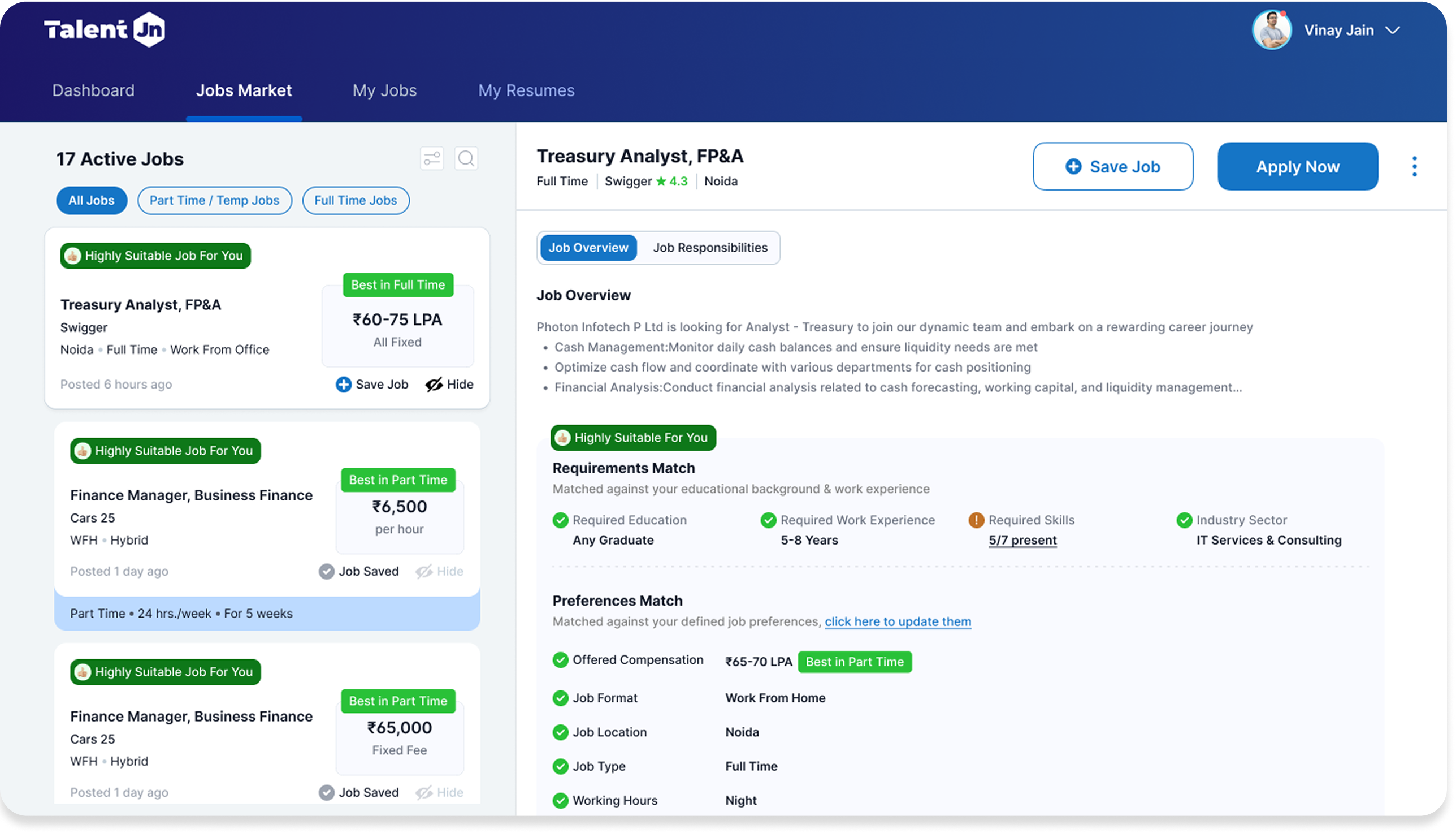
Task: Click the Save Job plus icon on Treasury Analyst card
Action: 343,385
